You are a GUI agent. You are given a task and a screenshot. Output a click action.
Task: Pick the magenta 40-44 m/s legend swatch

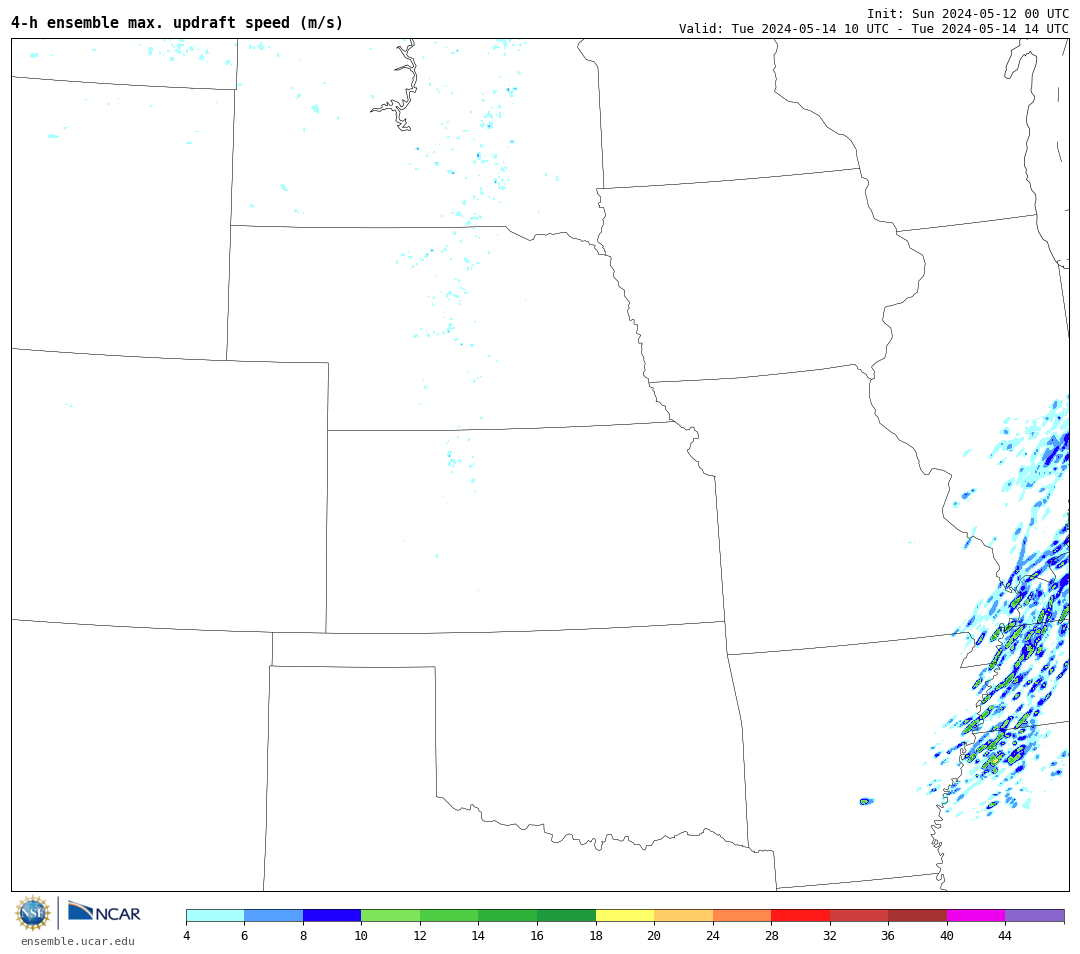[x=976, y=915]
